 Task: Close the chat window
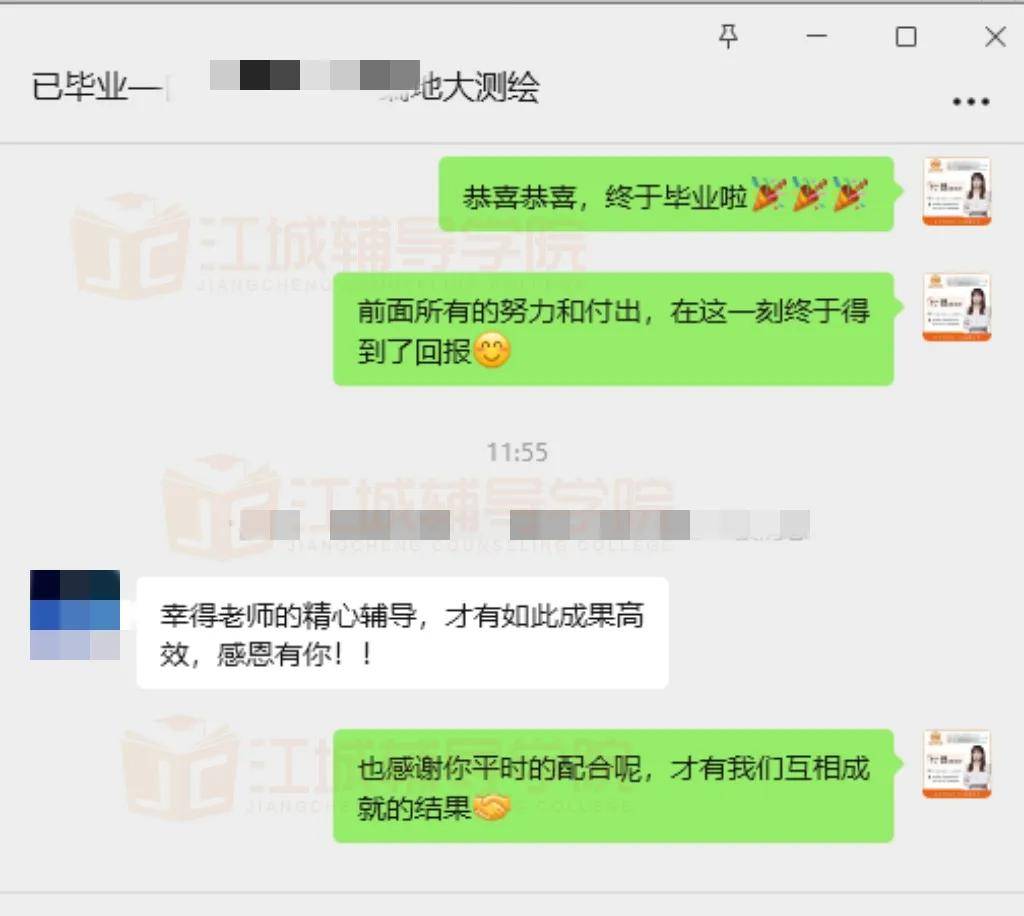(995, 37)
